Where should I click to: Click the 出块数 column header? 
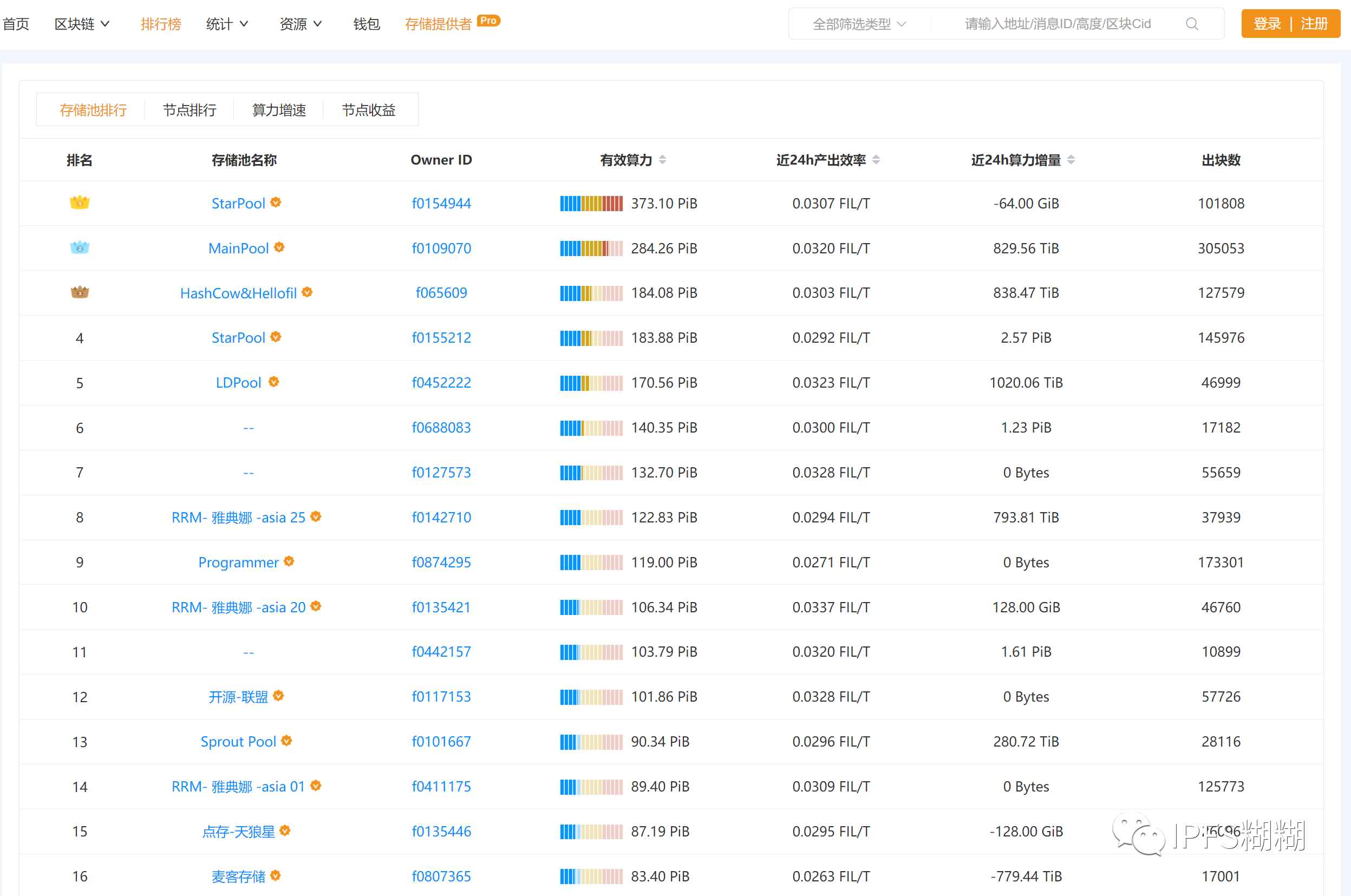(x=1221, y=160)
